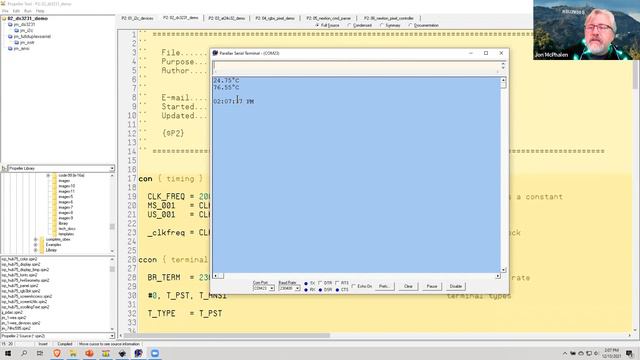Switch to the P2 01_i2c_devices tab

tap(137, 18)
